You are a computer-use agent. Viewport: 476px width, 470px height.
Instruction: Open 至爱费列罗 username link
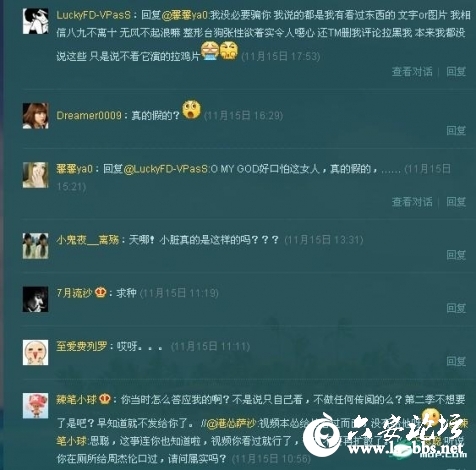click(x=82, y=346)
